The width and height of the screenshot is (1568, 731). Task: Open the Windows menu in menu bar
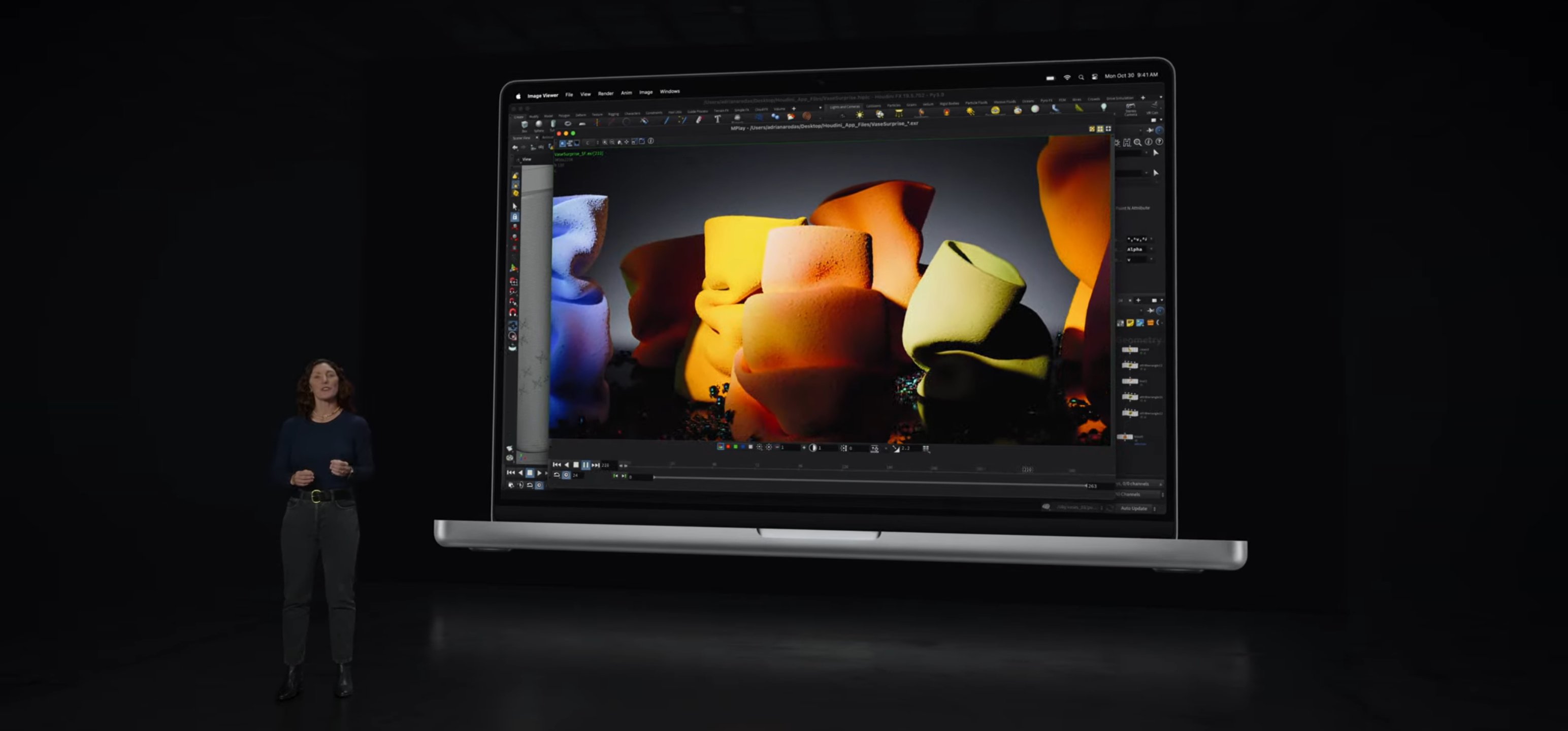(670, 92)
